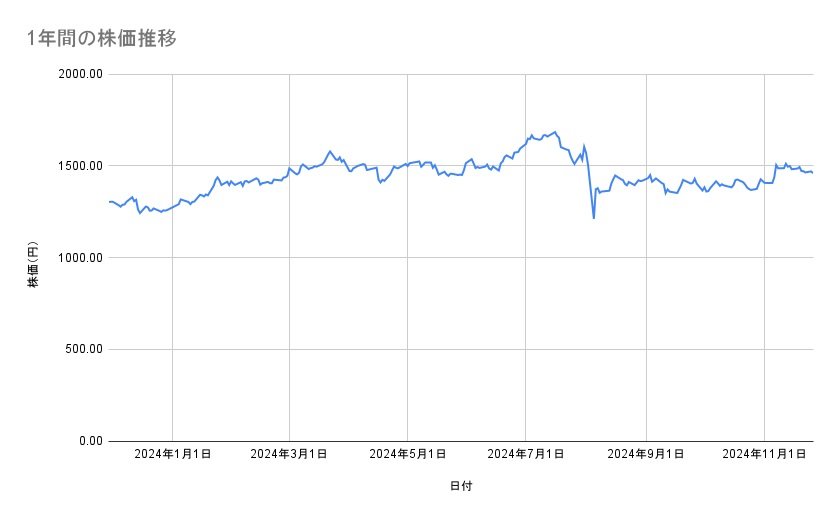839x519 pixels.
Task: Select the 2024年11月1日 date label
Action: coord(764,454)
